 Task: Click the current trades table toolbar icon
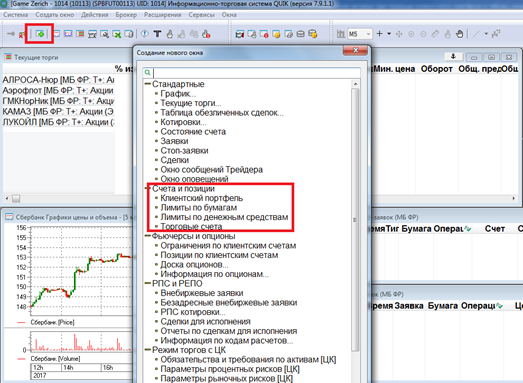[x=80, y=34]
